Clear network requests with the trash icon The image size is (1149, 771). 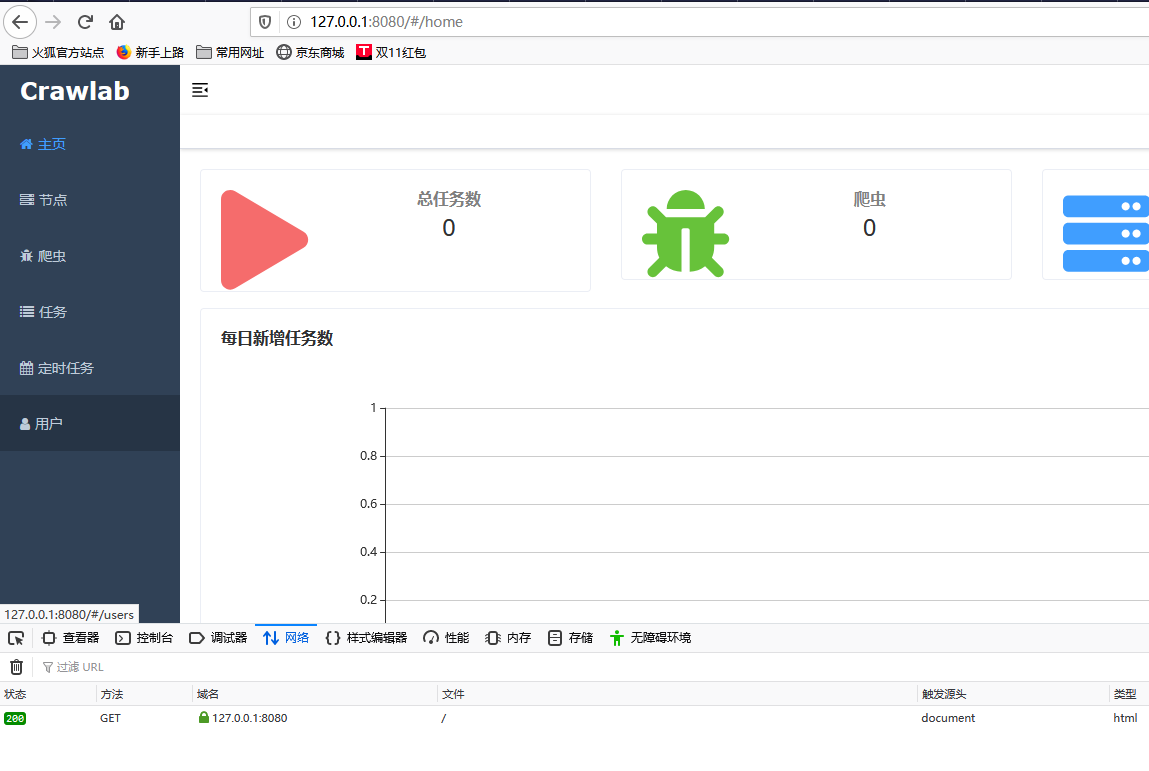[x=16, y=666]
